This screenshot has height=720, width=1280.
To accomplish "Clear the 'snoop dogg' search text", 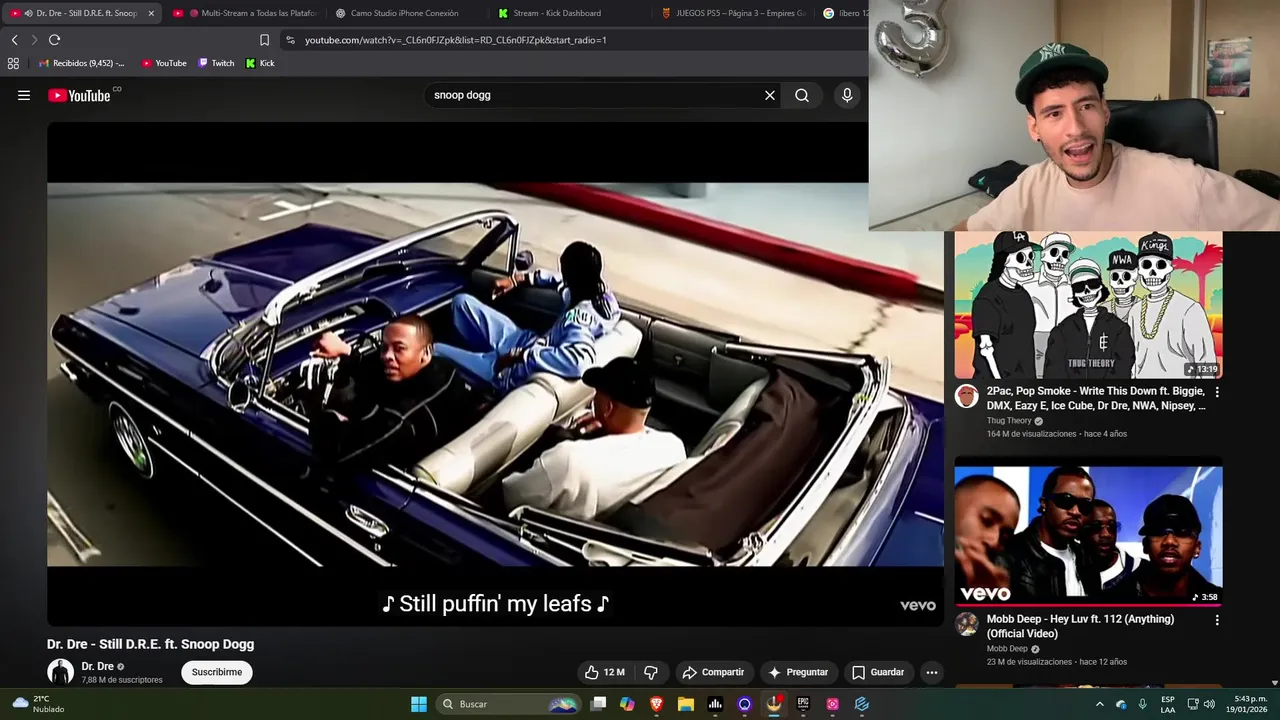I will point(770,95).
